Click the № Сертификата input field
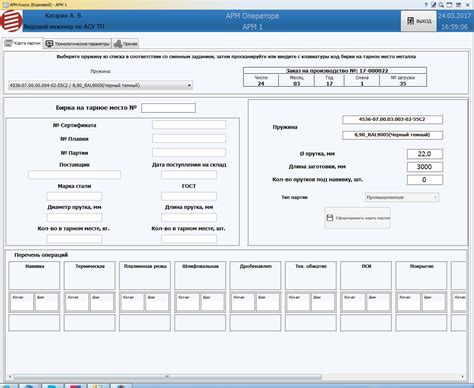Image resolution: width=474 pixels, height=388 pixels. pyautogui.click(x=189, y=125)
